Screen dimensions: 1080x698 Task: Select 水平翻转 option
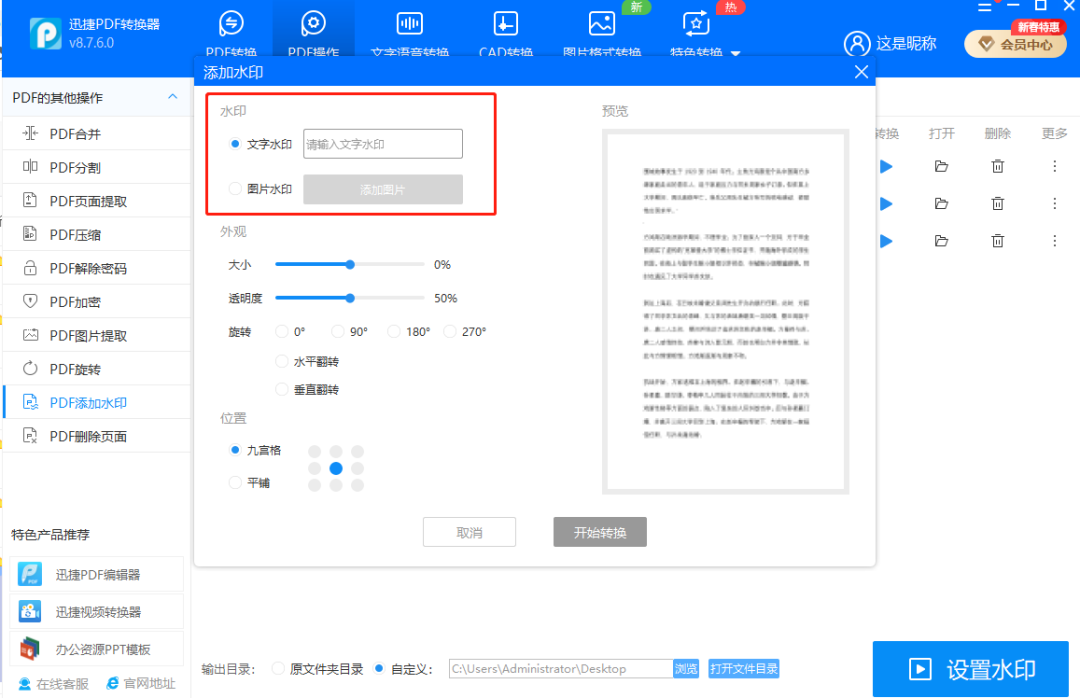coord(282,361)
